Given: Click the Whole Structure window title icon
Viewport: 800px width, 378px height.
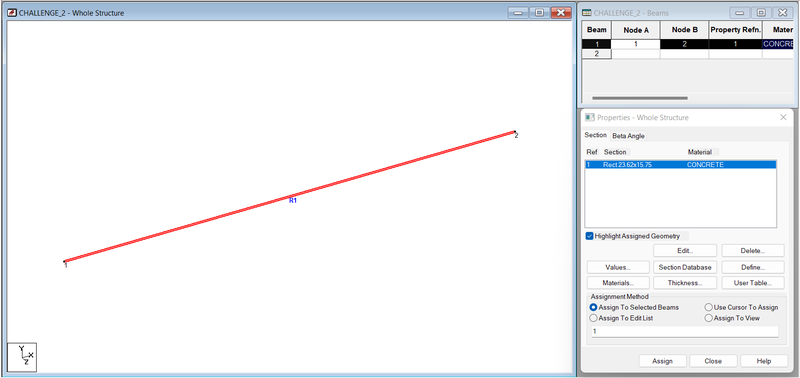Looking at the screenshot, I should (12, 13).
